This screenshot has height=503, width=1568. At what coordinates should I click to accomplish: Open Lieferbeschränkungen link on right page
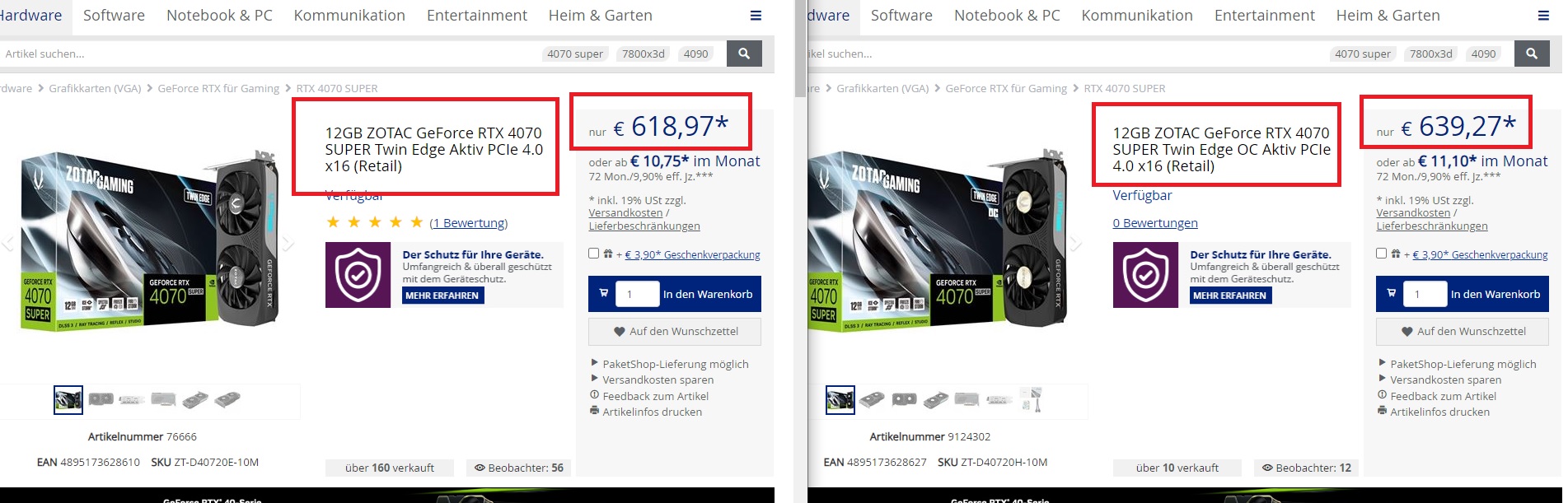1432,226
